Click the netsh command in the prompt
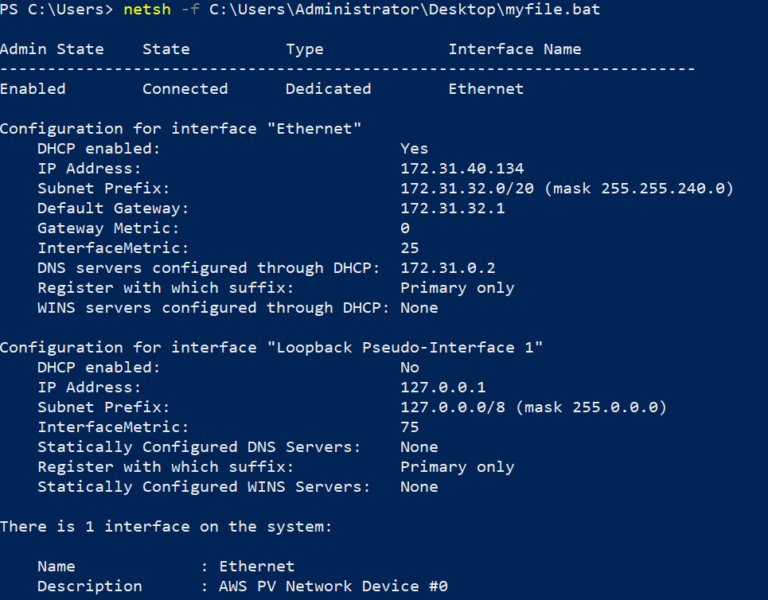 coord(147,10)
